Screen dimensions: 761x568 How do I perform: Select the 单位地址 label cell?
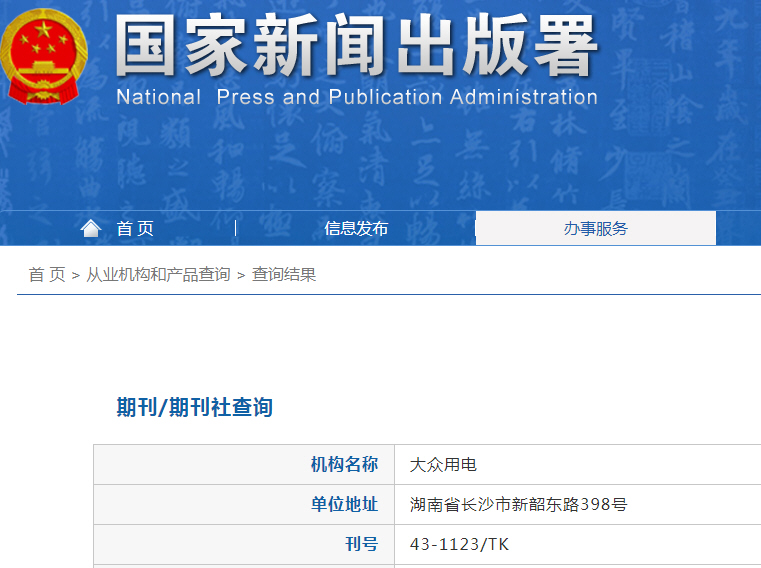(244, 504)
